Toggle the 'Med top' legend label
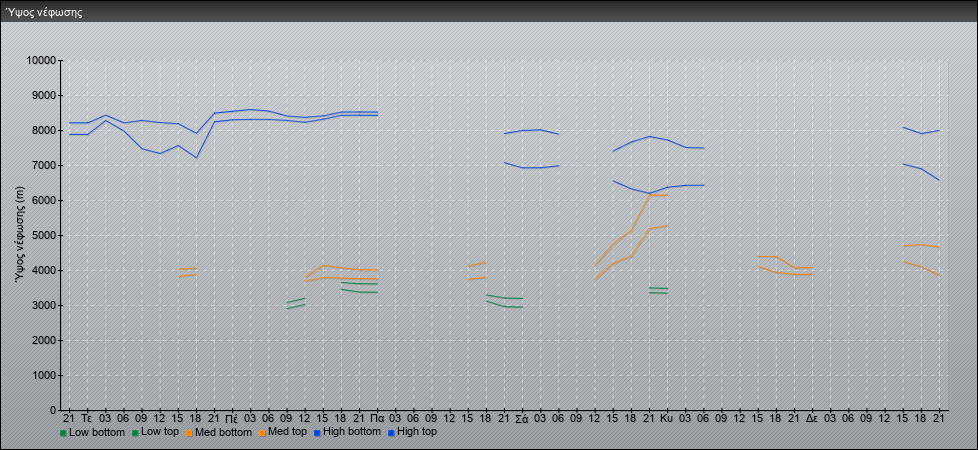 tap(287, 432)
